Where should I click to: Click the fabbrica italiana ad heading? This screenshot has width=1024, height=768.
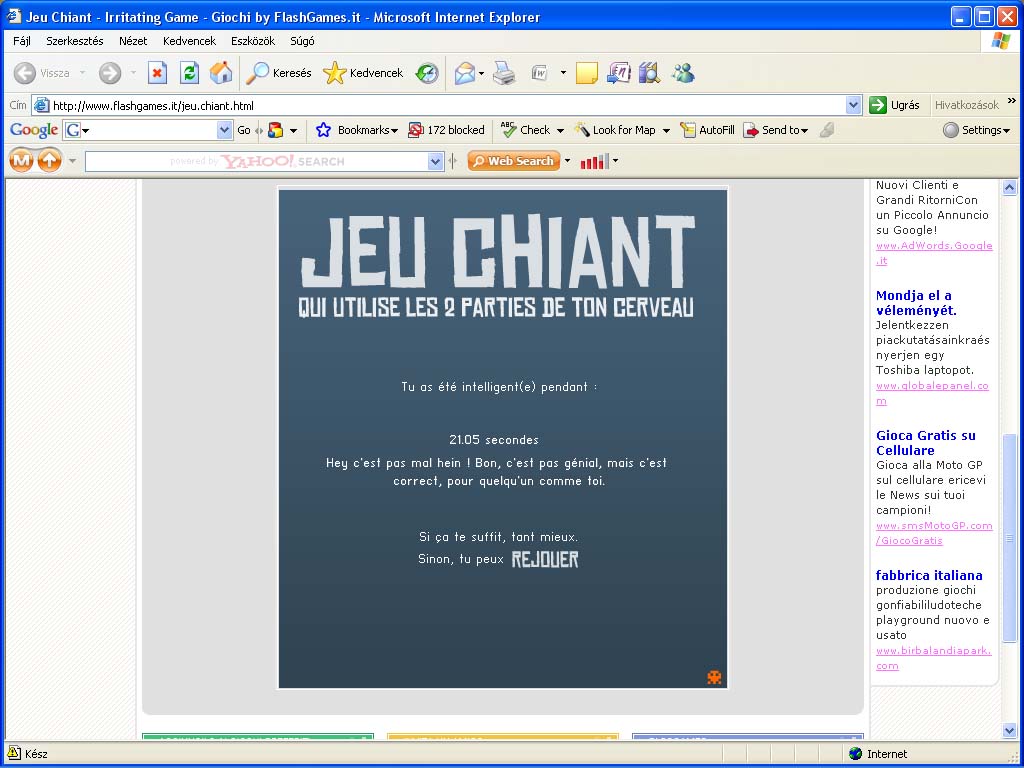[x=929, y=575]
